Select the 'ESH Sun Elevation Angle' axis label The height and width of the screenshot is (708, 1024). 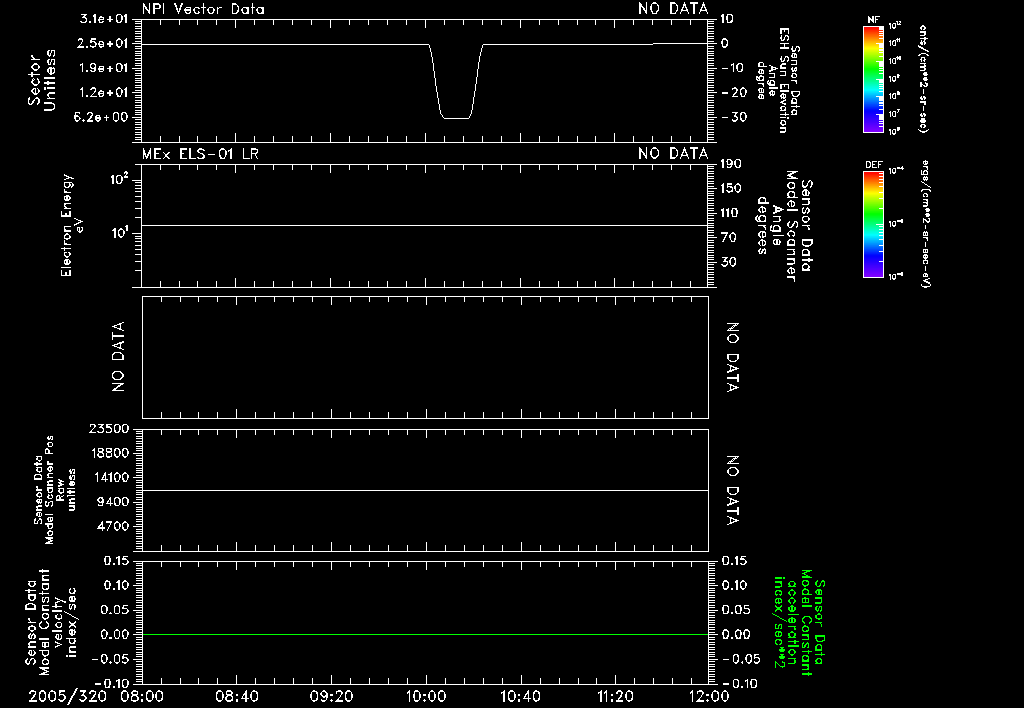[x=778, y=80]
